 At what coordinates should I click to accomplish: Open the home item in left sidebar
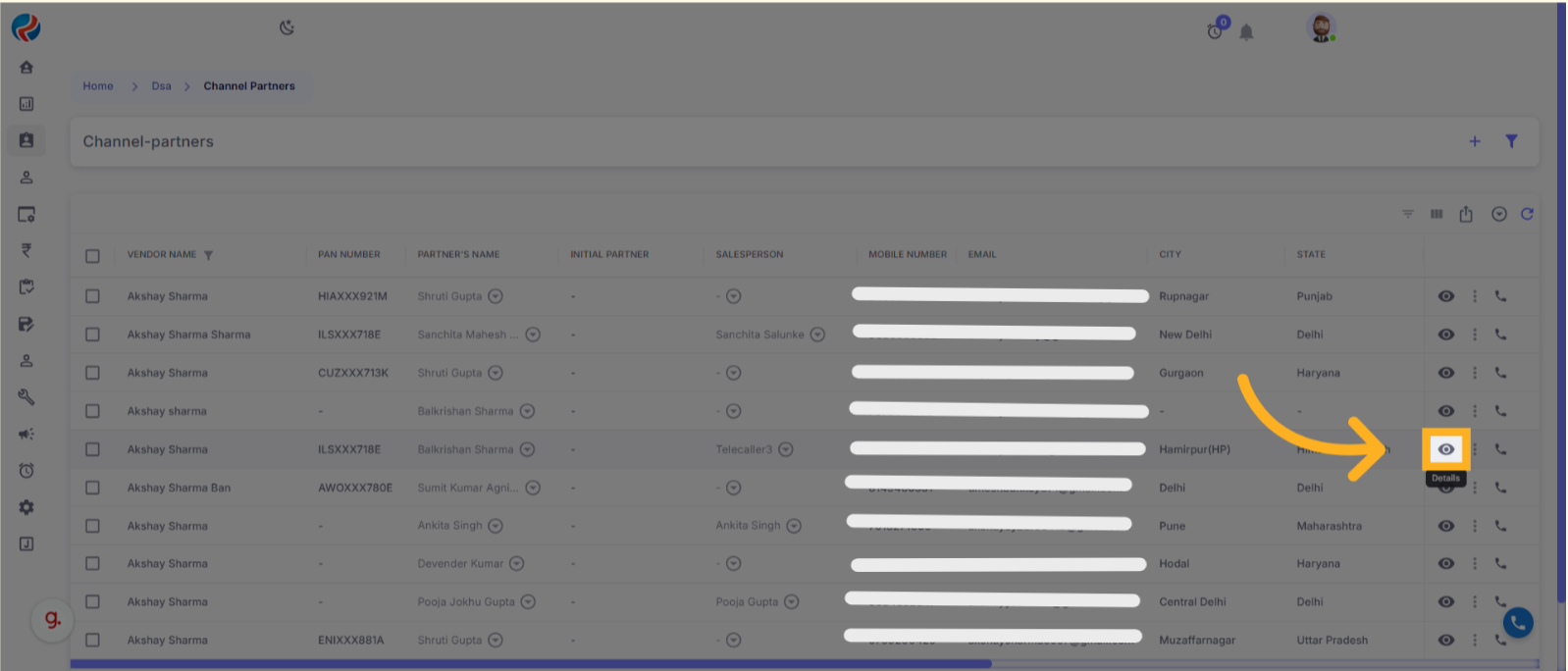pyautogui.click(x=26, y=68)
